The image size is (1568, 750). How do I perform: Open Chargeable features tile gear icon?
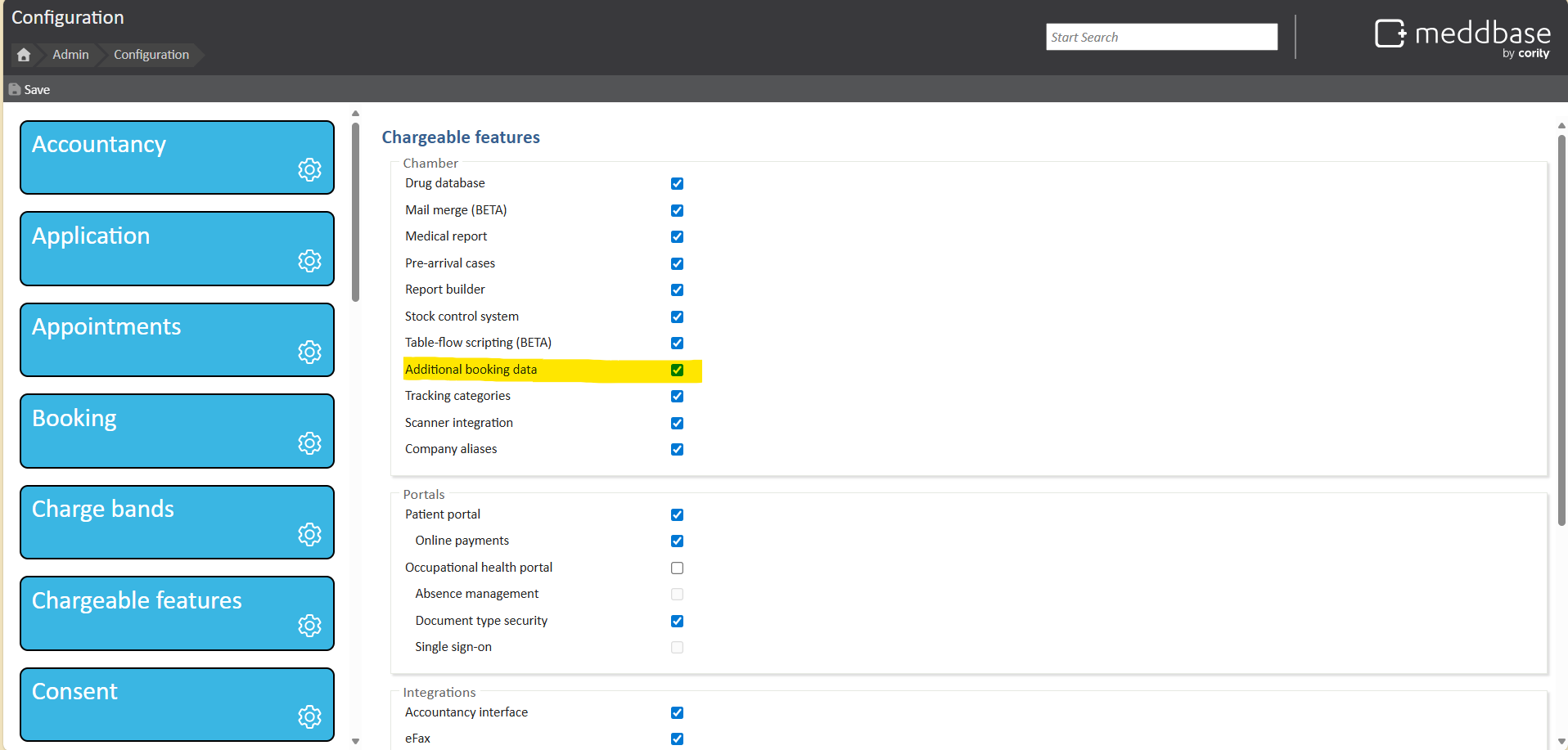309,626
